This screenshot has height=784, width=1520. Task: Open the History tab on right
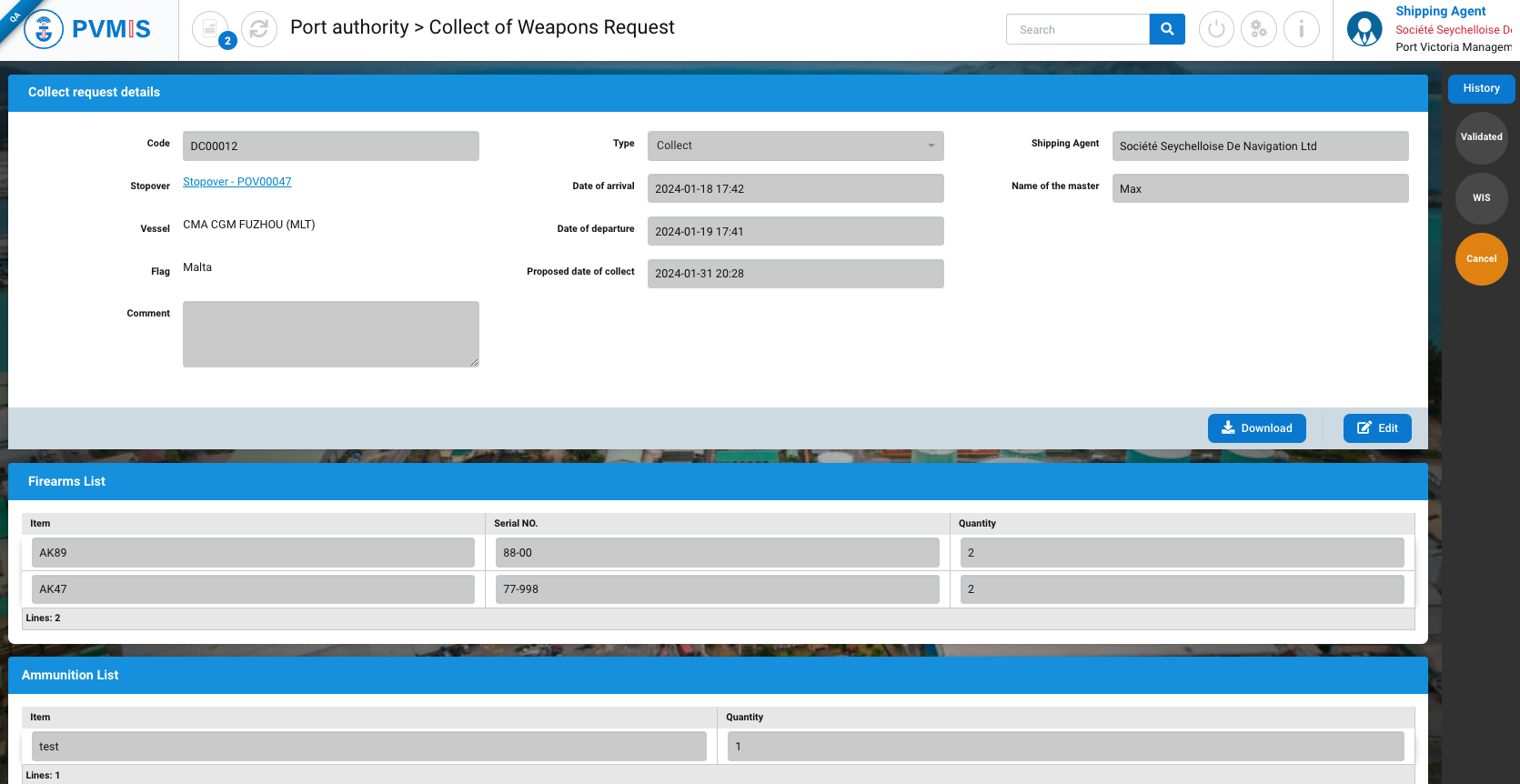click(x=1481, y=88)
